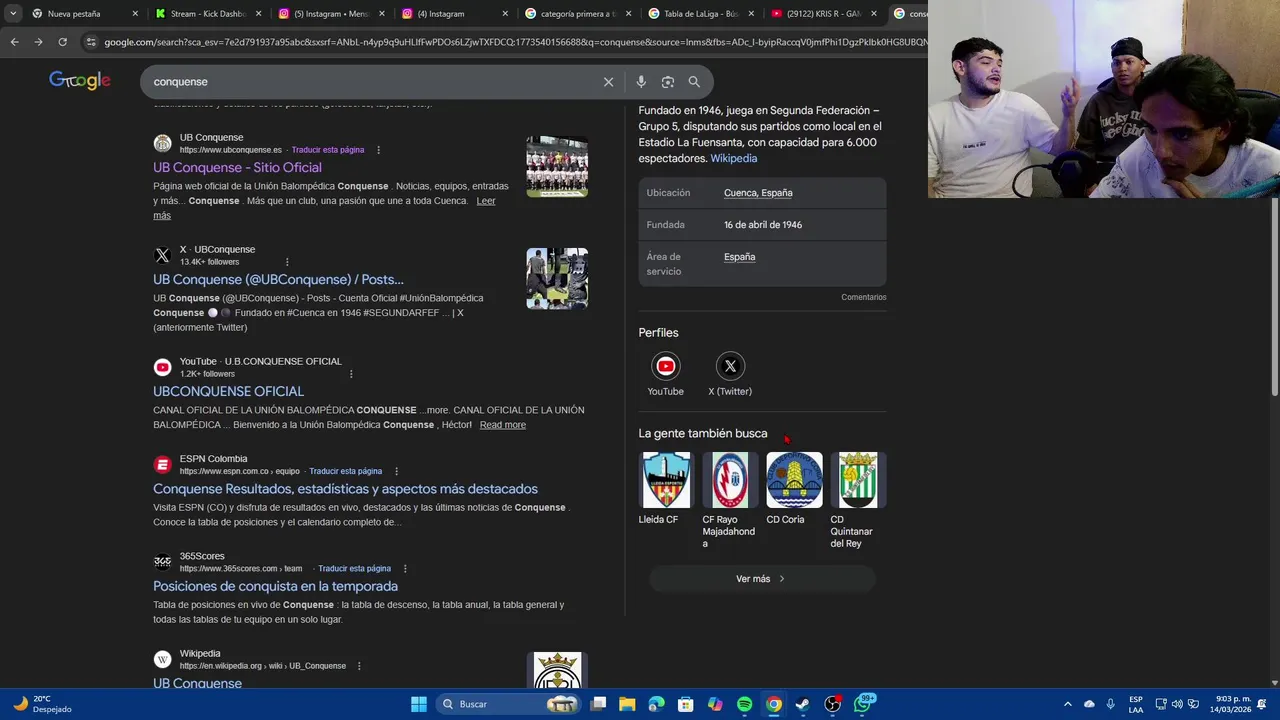Open options menu for Wikipedia result
Image resolution: width=1280 pixels, height=720 pixels.
tap(359, 666)
